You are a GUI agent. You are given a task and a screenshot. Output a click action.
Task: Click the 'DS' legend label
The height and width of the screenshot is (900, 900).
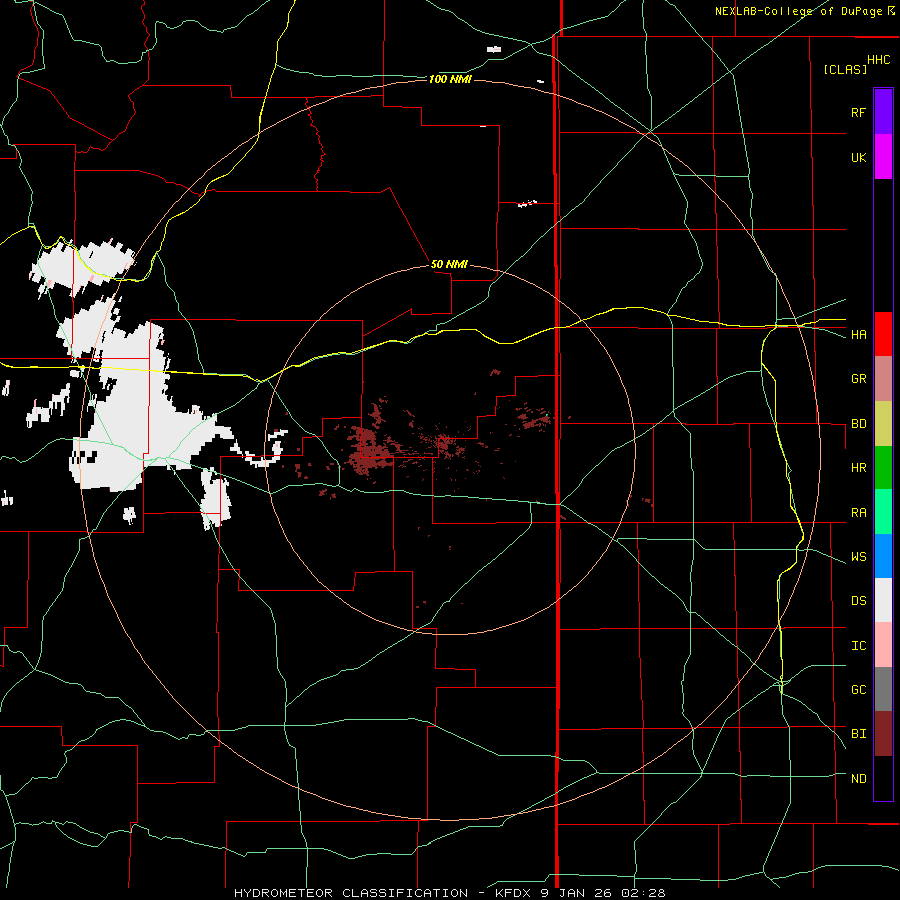[x=859, y=601]
